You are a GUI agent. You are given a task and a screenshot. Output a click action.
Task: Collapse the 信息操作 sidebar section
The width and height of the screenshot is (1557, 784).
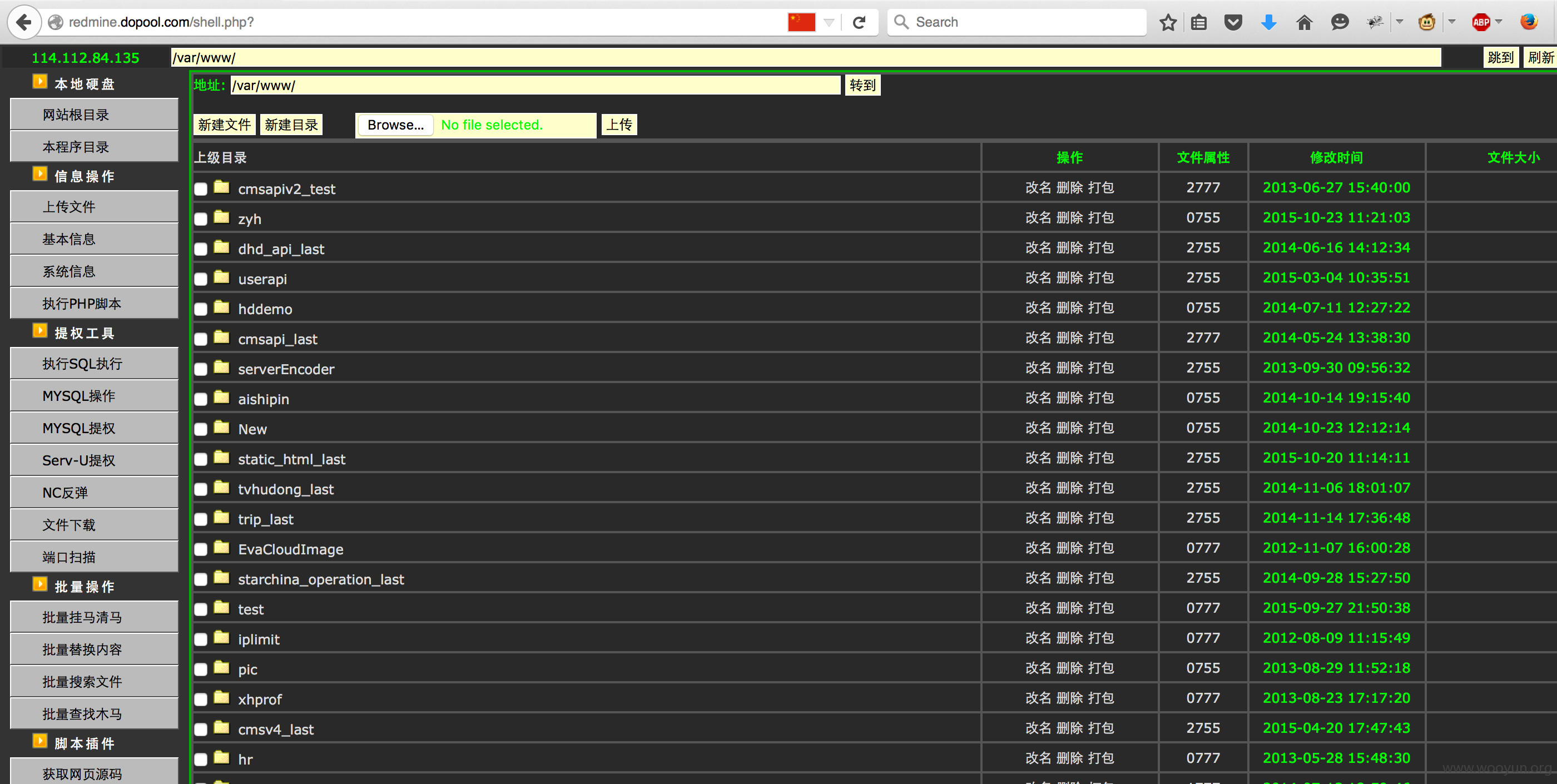40,174
